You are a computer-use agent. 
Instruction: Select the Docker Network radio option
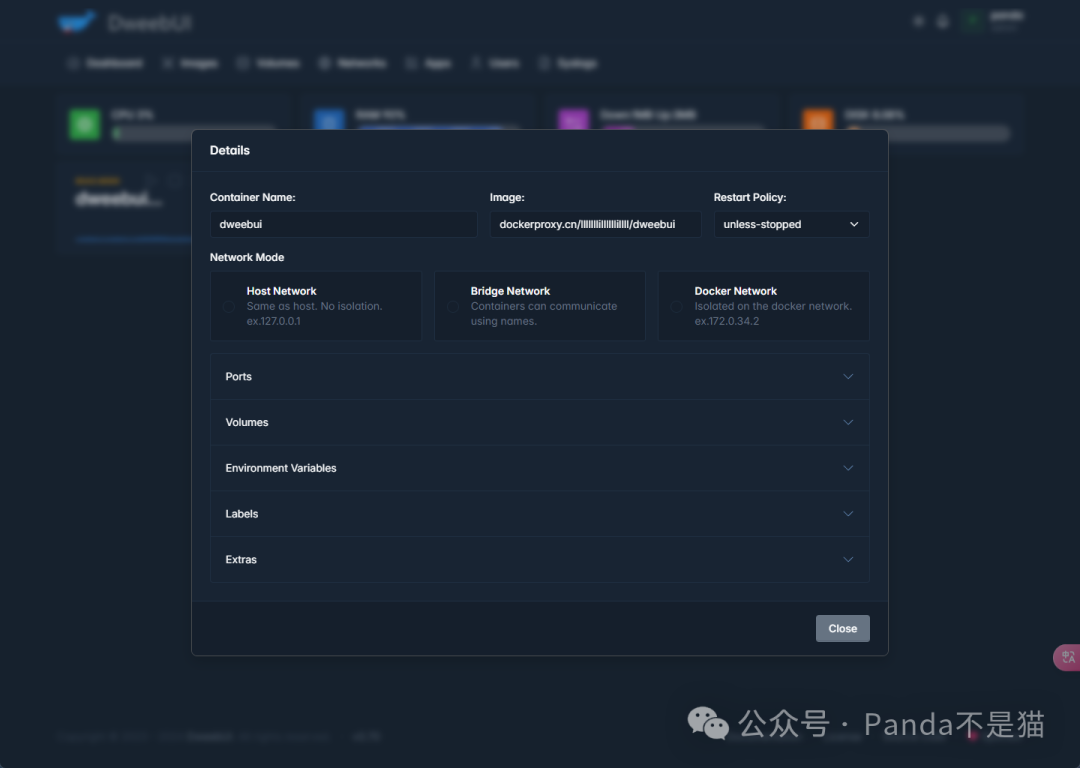676,307
